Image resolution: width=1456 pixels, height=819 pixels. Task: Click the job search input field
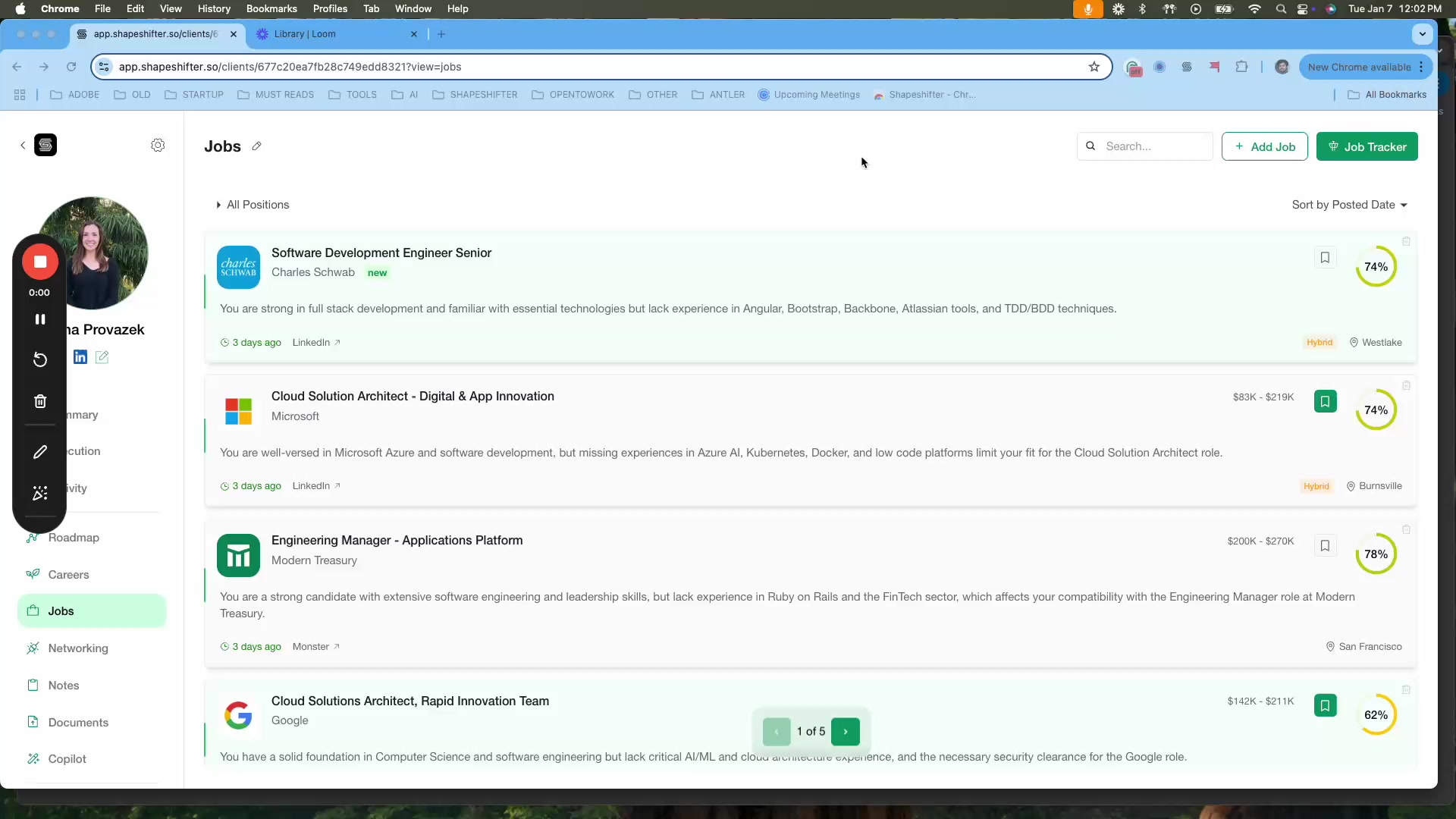point(1144,146)
